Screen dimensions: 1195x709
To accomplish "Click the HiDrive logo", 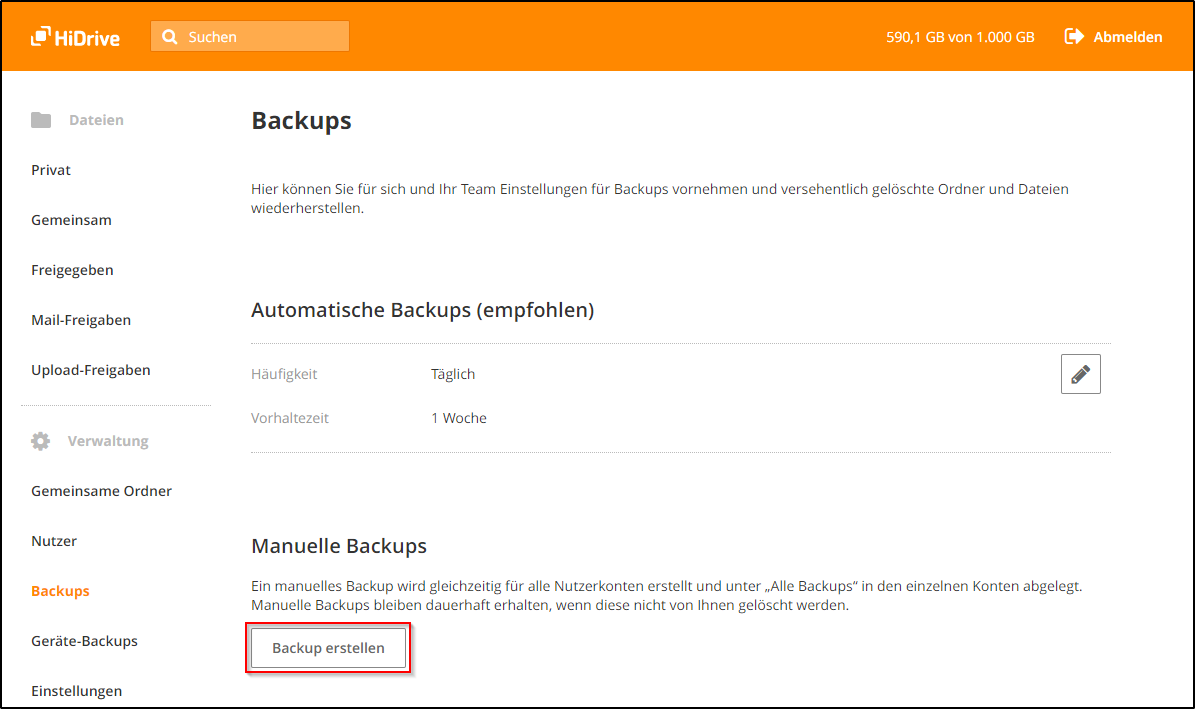I will [75, 37].
